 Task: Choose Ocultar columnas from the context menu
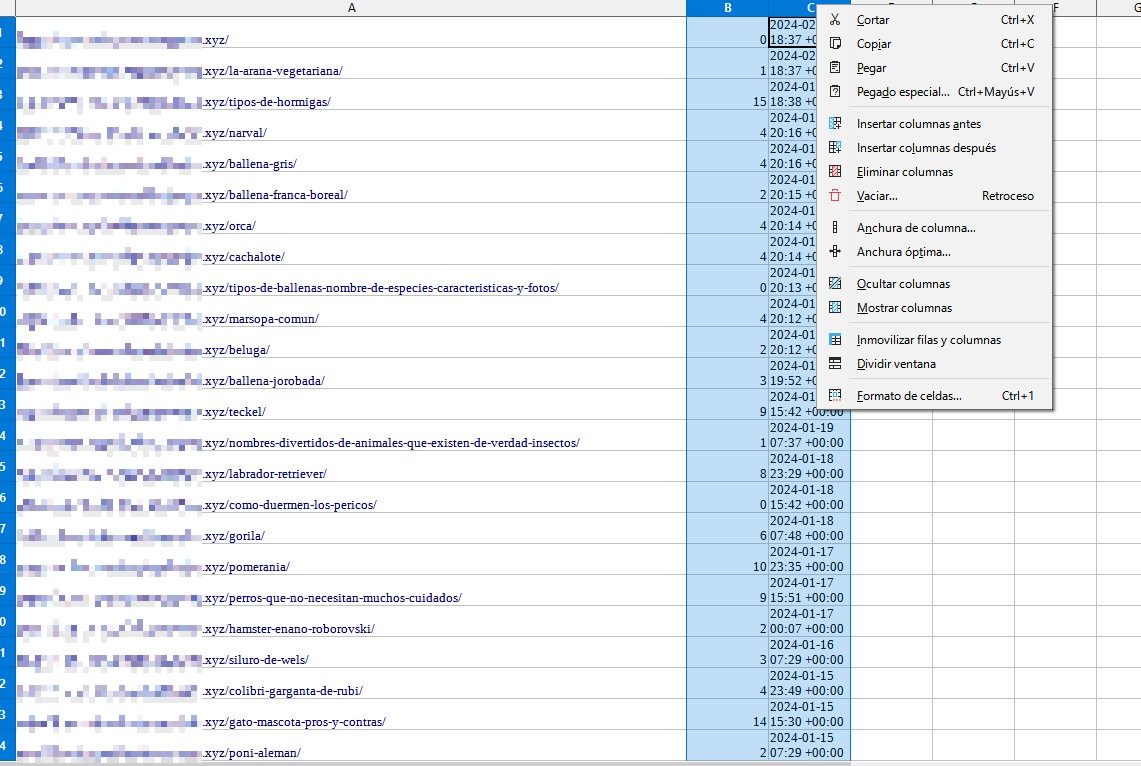pyautogui.click(x=903, y=284)
